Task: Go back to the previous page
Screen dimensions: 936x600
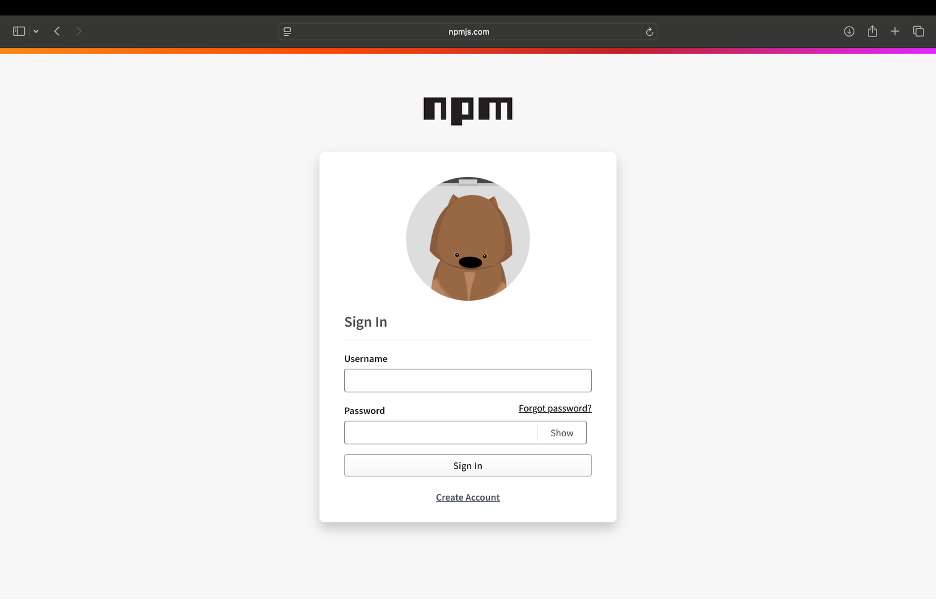Action: tap(57, 31)
